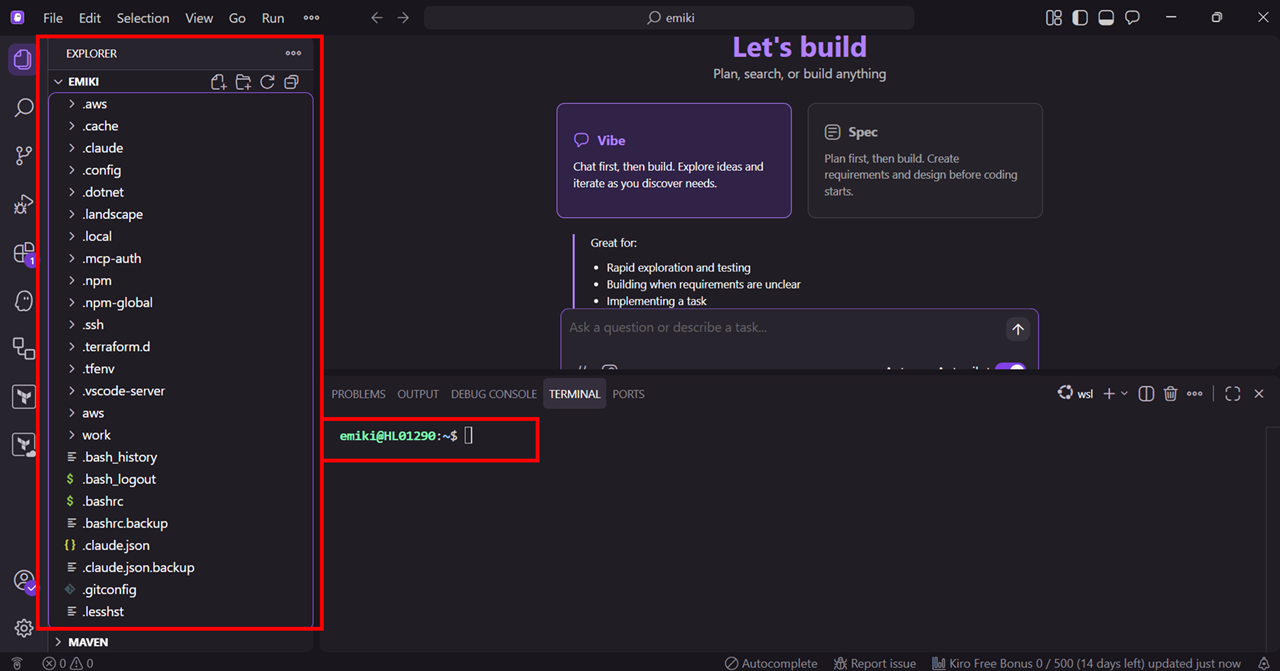Switch to the Debug Console tab
The image size is (1280, 671).
click(494, 394)
